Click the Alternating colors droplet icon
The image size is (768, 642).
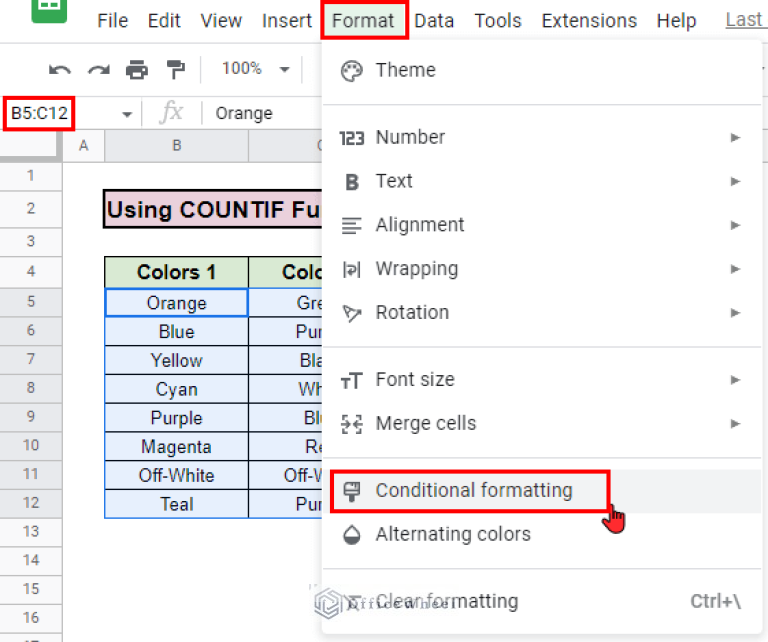point(352,535)
